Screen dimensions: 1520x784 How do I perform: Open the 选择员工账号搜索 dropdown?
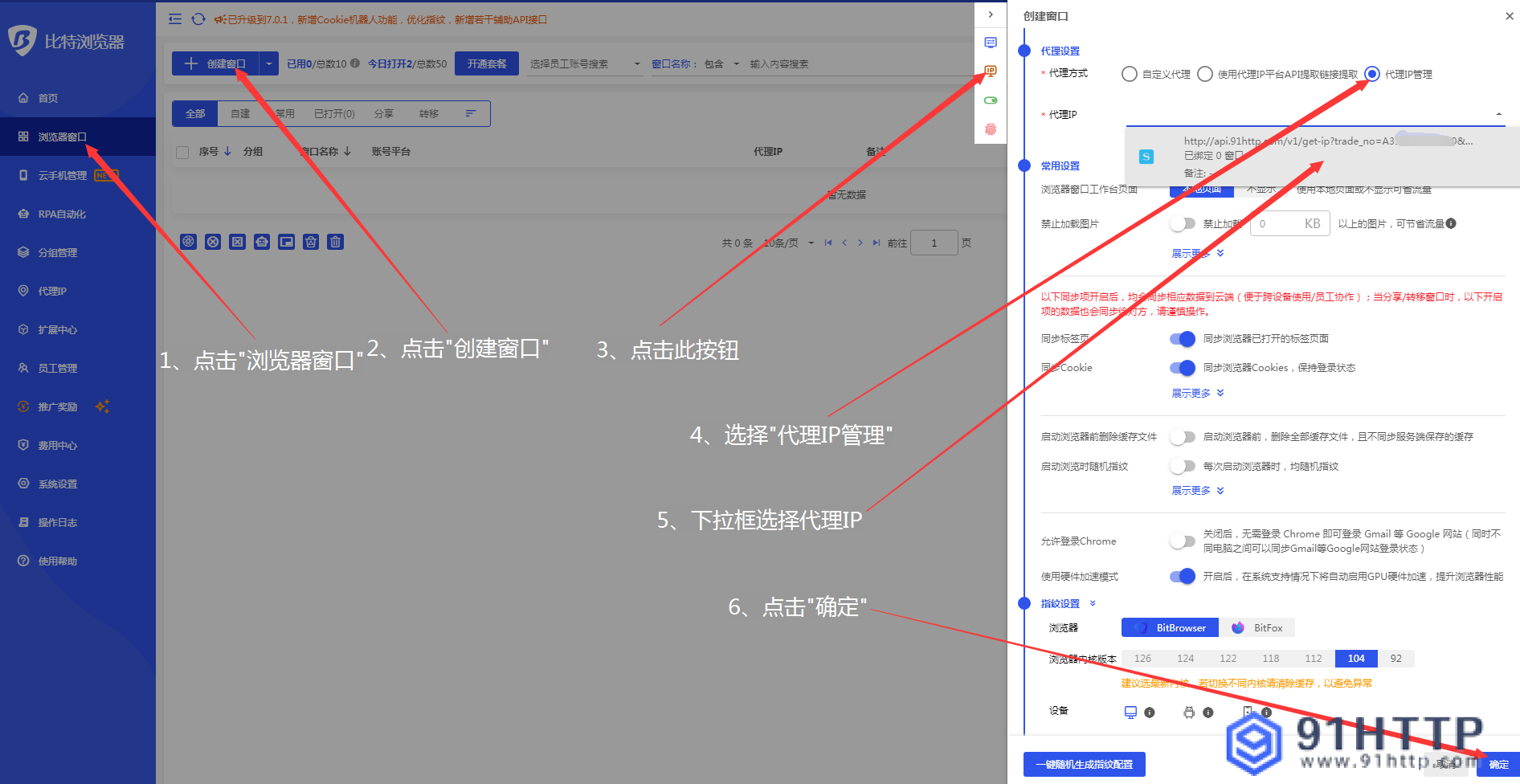(x=585, y=63)
